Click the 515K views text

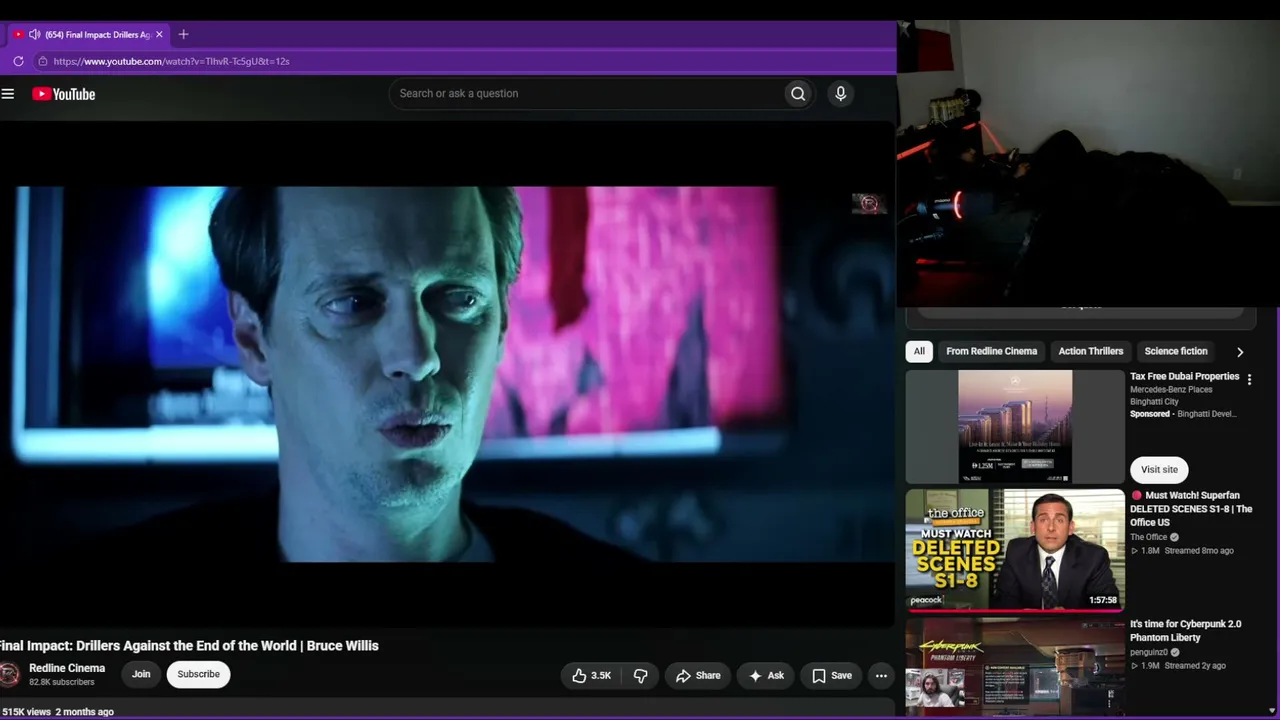26,712
